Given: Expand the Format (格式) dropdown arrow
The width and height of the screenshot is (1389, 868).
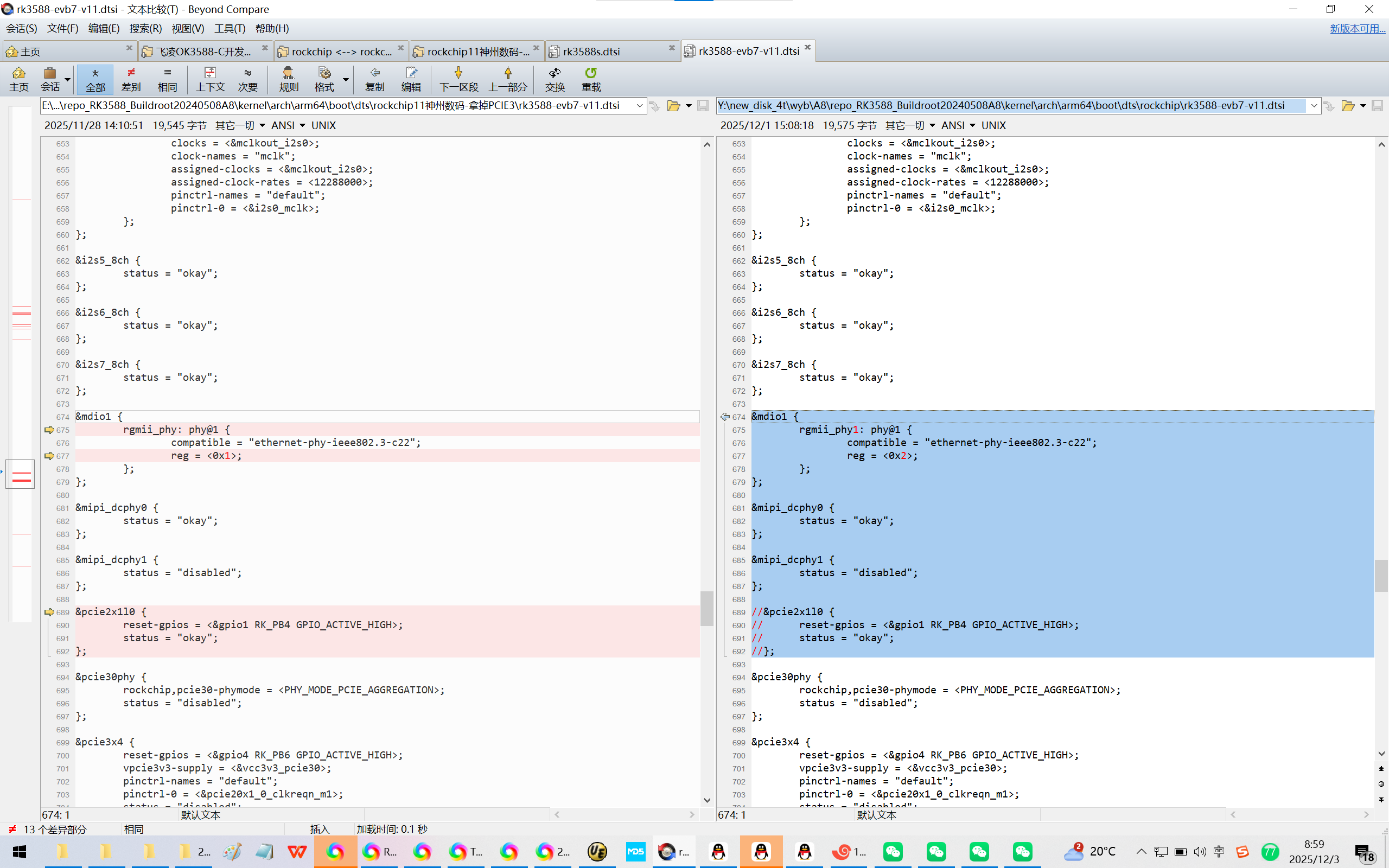Looking at the screenshot, I should (346, 79).
